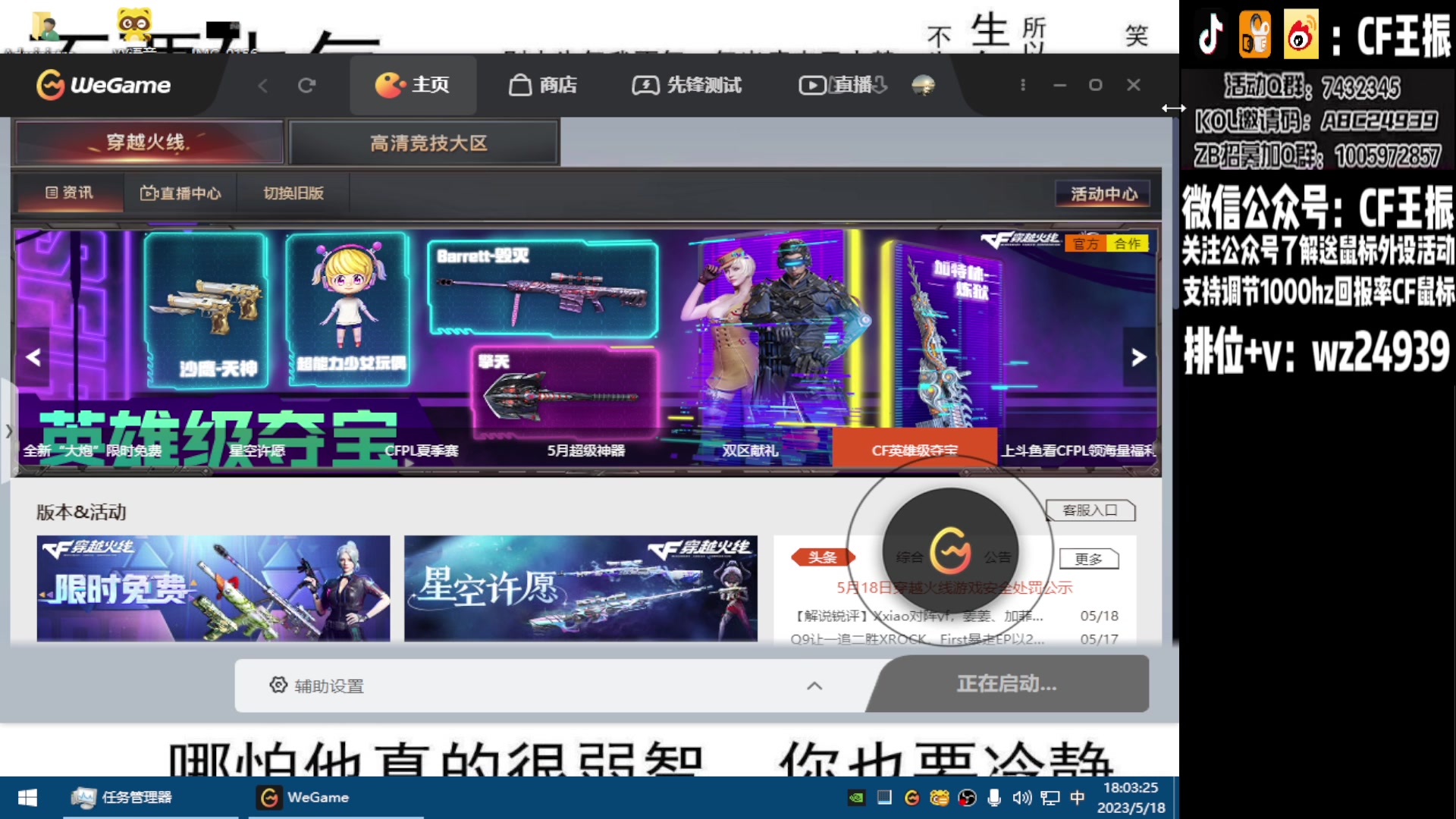Click the microphone tray icon

(994, 798)
